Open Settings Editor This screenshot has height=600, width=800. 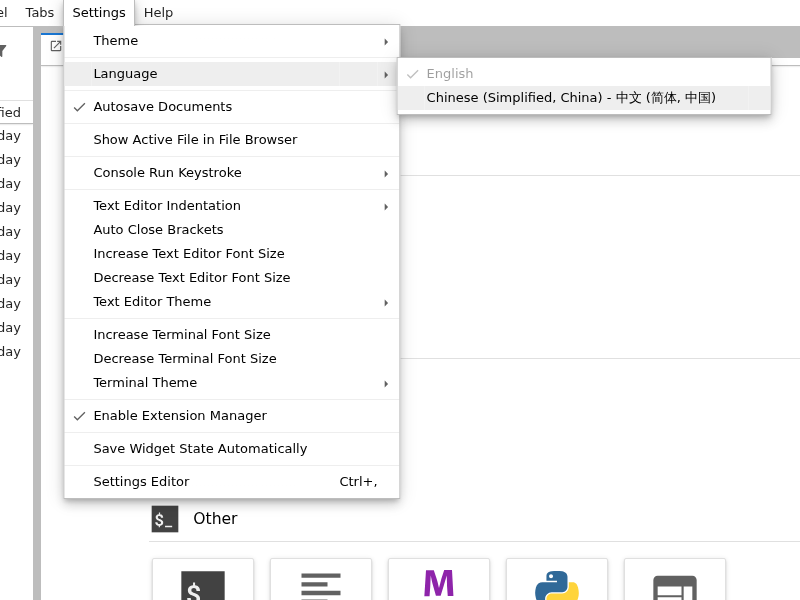(232, 482)
